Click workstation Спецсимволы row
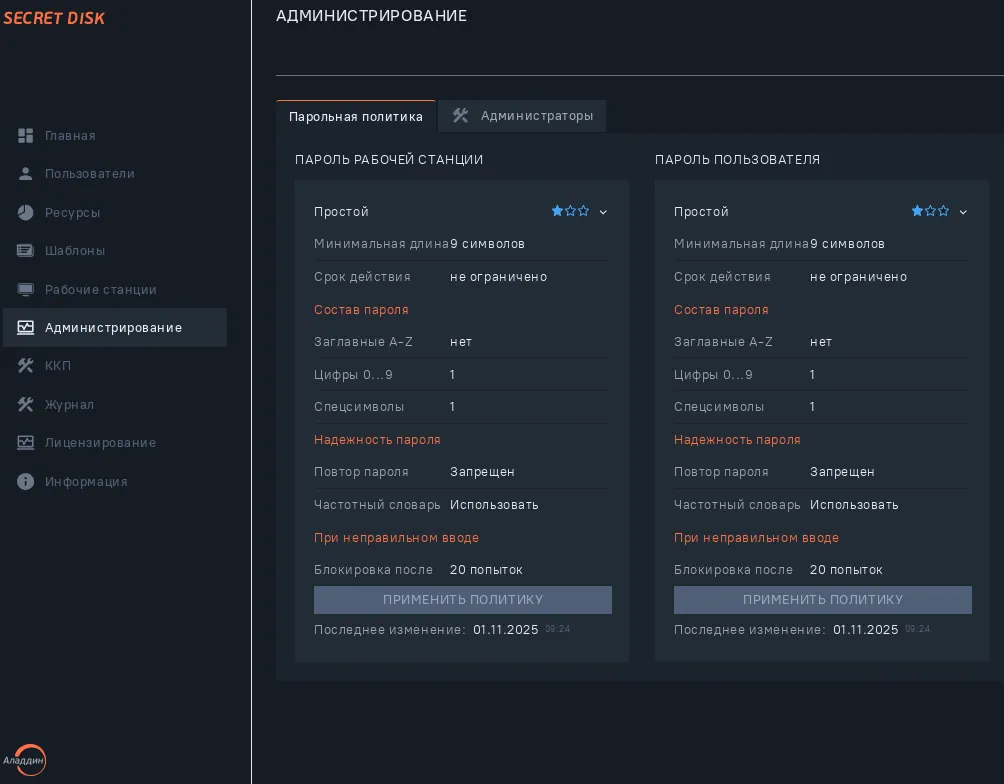Image resolution: width=1004 pixels, height=784 pixels. [x=461, y=407]
